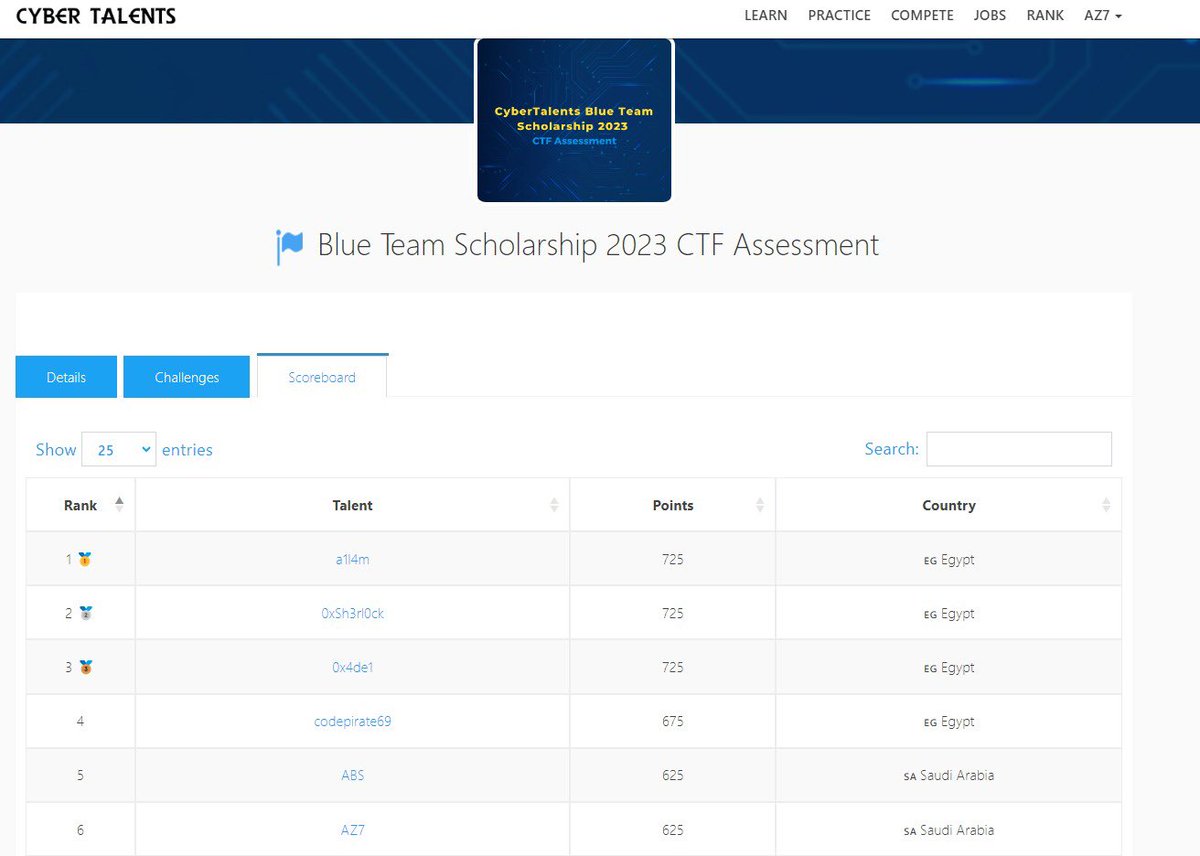Open the 0x4de1 talent profile
1200x856 pixels.
pos(353,667)
